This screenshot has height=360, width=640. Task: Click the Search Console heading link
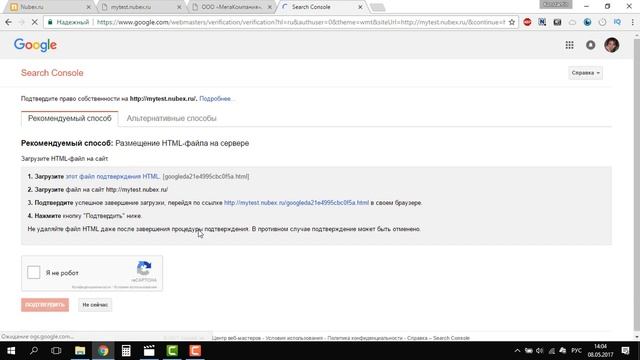pyautogui.click(x=52, y=73)
